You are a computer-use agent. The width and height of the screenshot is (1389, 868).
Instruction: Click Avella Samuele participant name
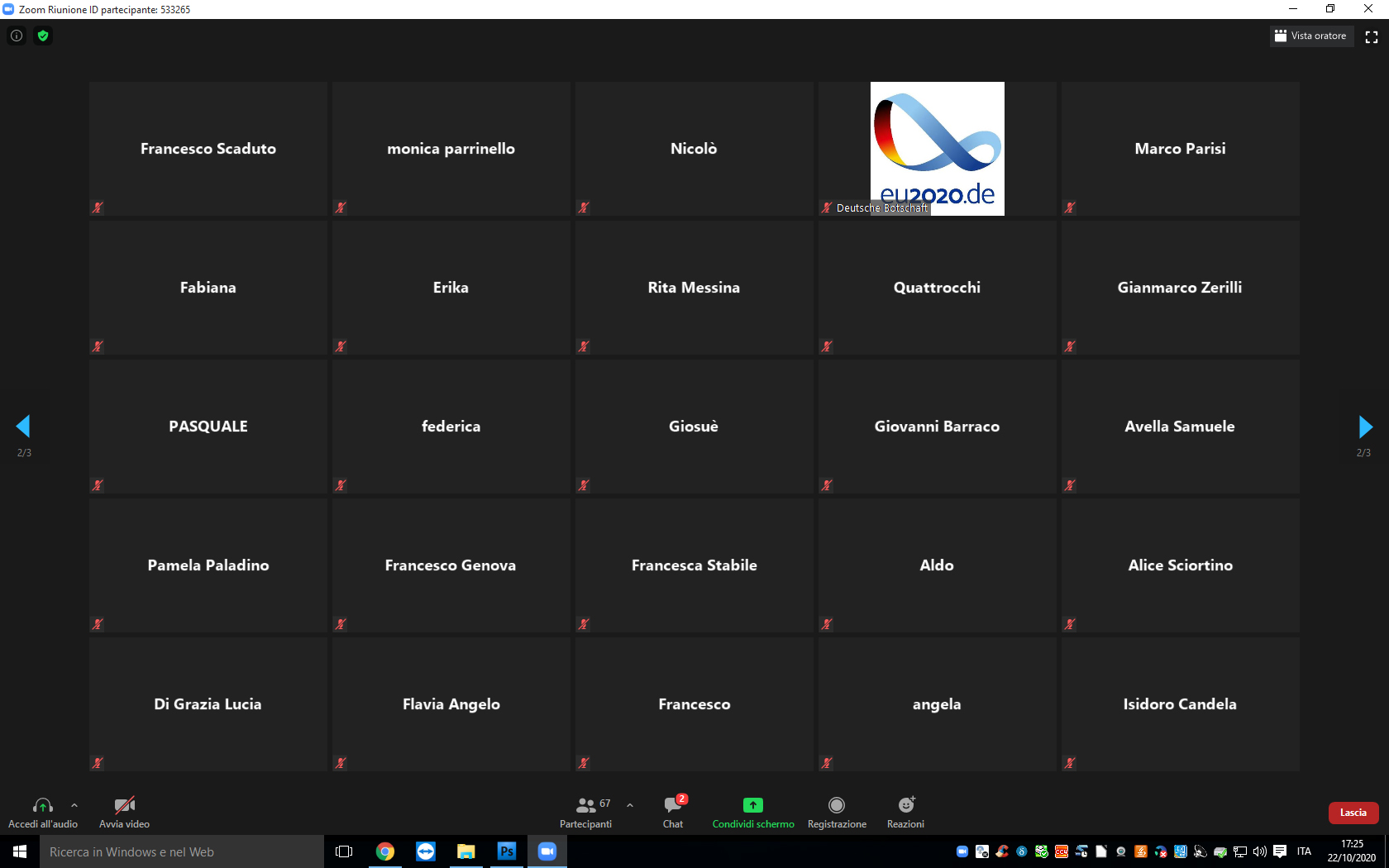coord(1180,427)
